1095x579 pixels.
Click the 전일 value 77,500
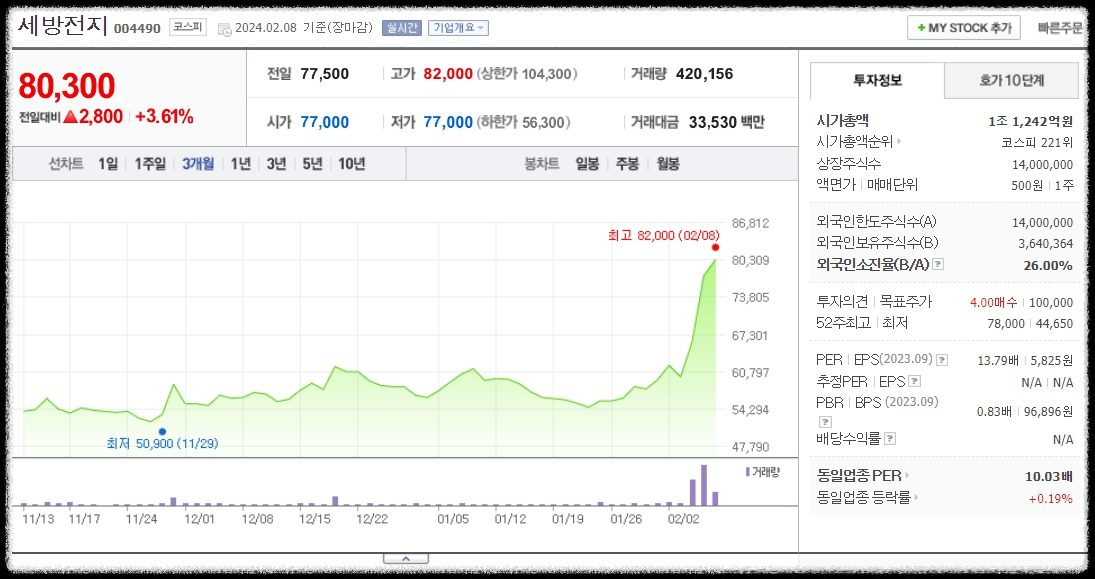pyautogui.click(x=325, y=74)
